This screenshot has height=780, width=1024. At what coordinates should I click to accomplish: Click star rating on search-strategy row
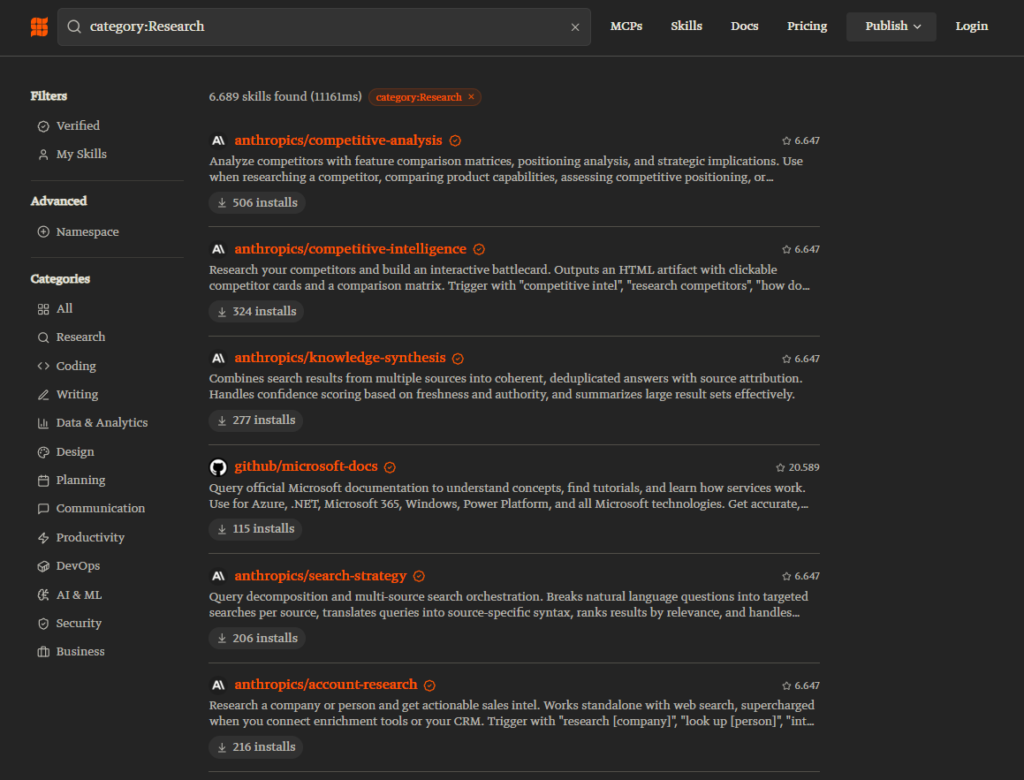pos(801,576)
